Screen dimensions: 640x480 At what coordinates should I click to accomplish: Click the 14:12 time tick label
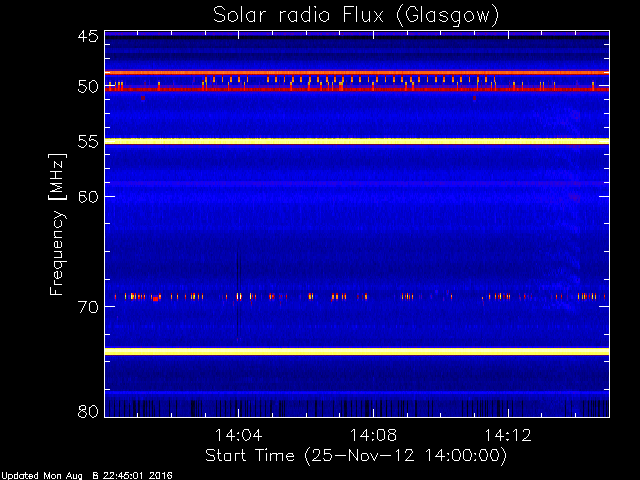pos(508,435)
